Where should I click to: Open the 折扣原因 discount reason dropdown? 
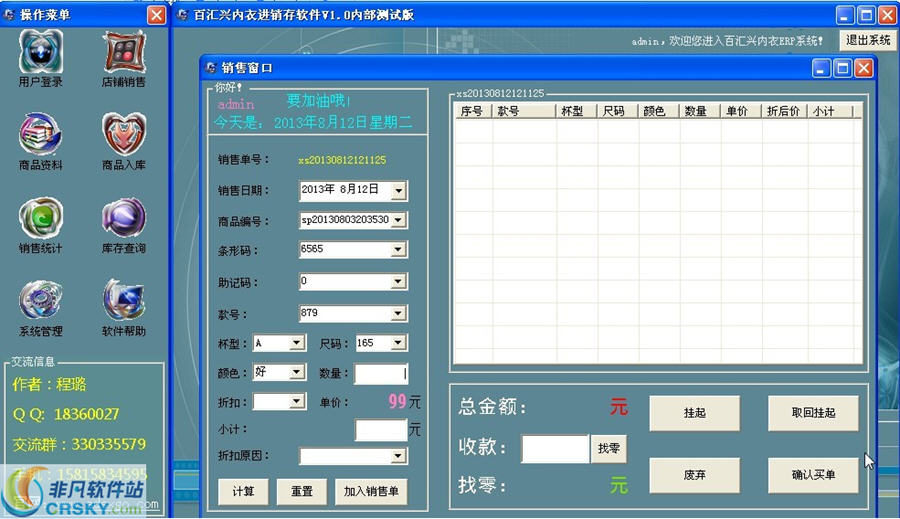pos(399,456)
